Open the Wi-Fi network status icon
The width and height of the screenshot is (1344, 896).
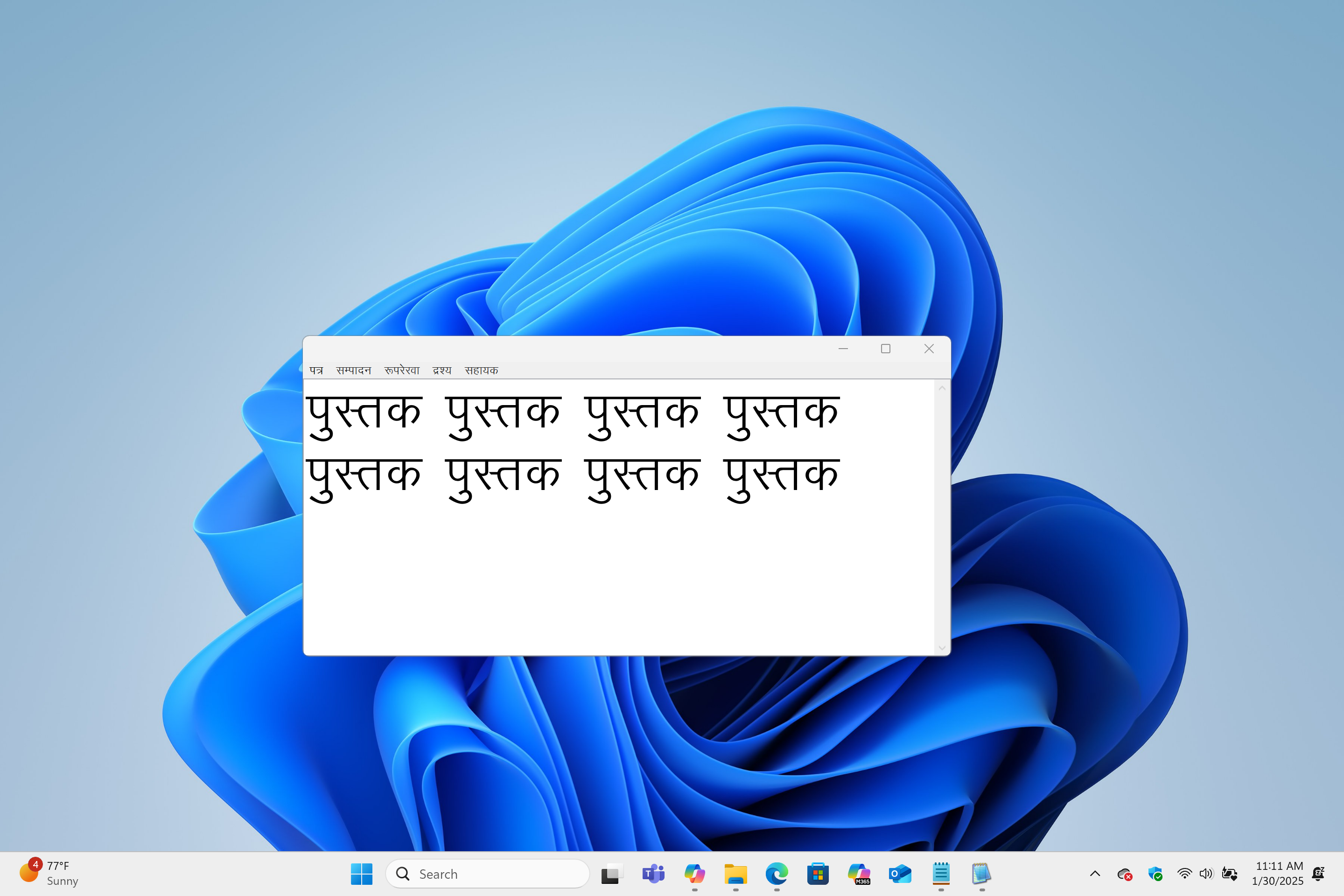(1184, 874)
